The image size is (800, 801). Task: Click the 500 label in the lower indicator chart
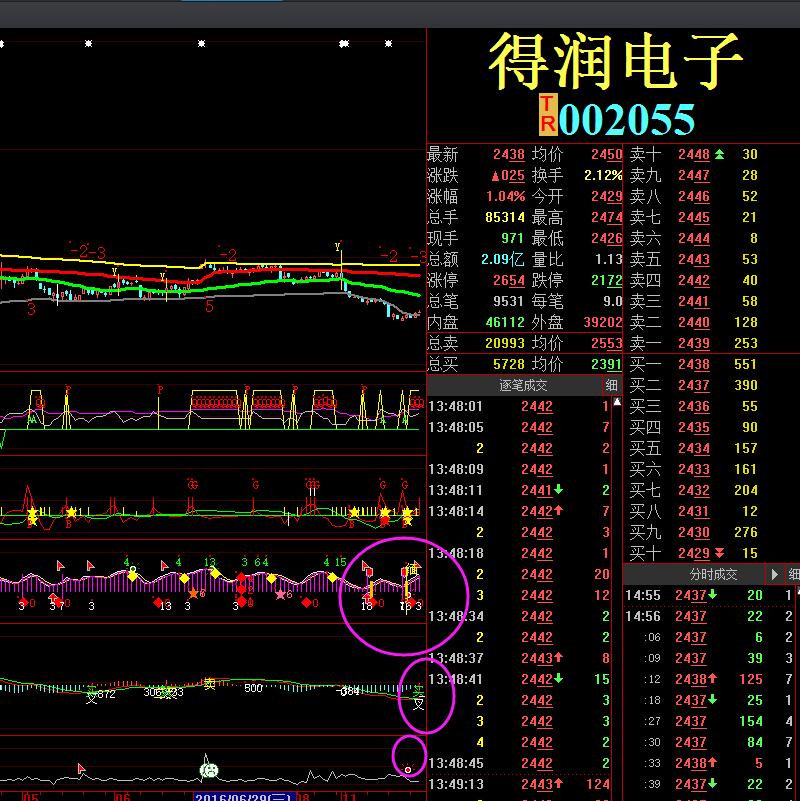tap(253, 688)
